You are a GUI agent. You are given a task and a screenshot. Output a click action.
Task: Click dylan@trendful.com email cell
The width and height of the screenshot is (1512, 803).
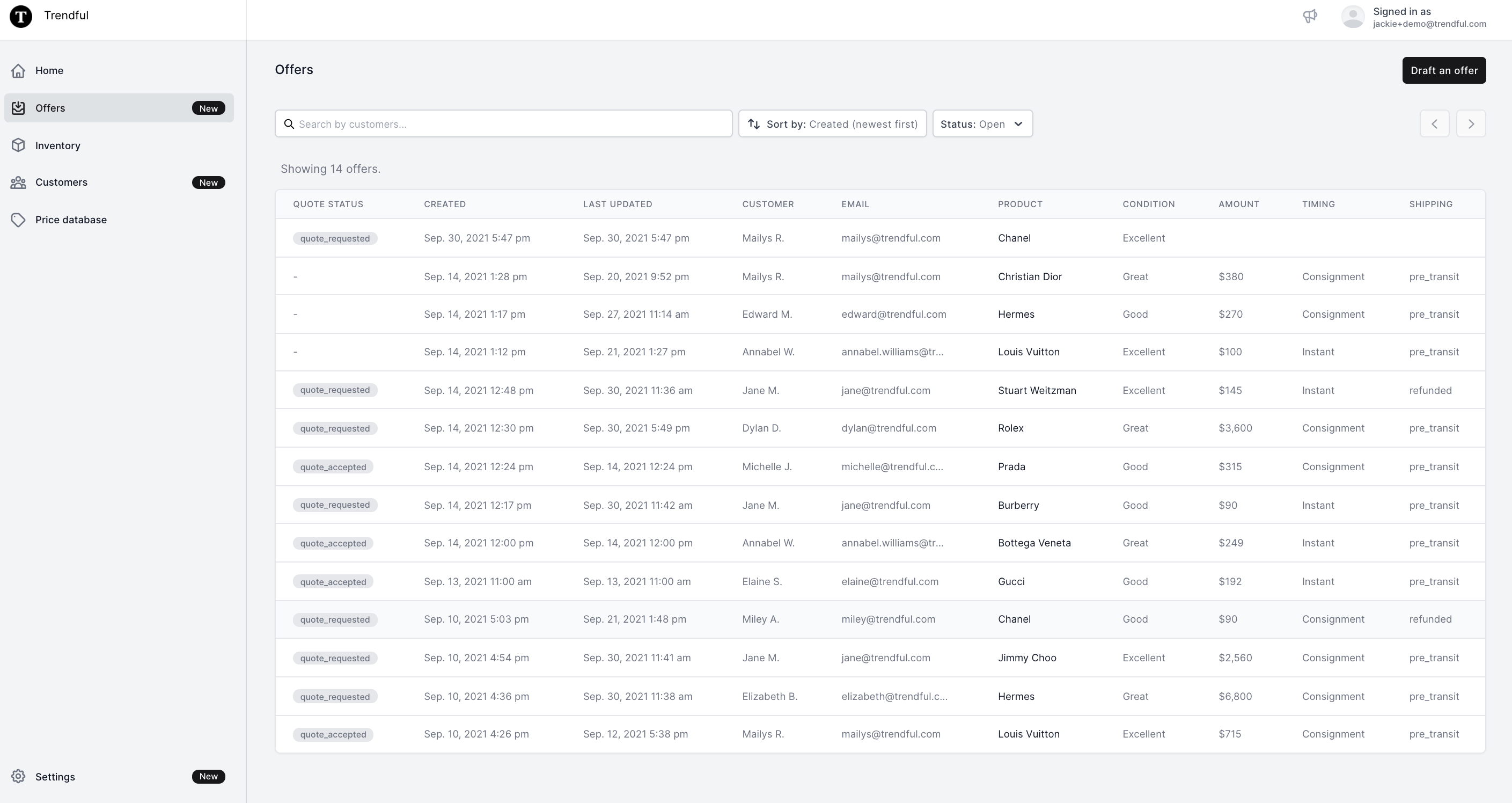click(x=889, y=428)
